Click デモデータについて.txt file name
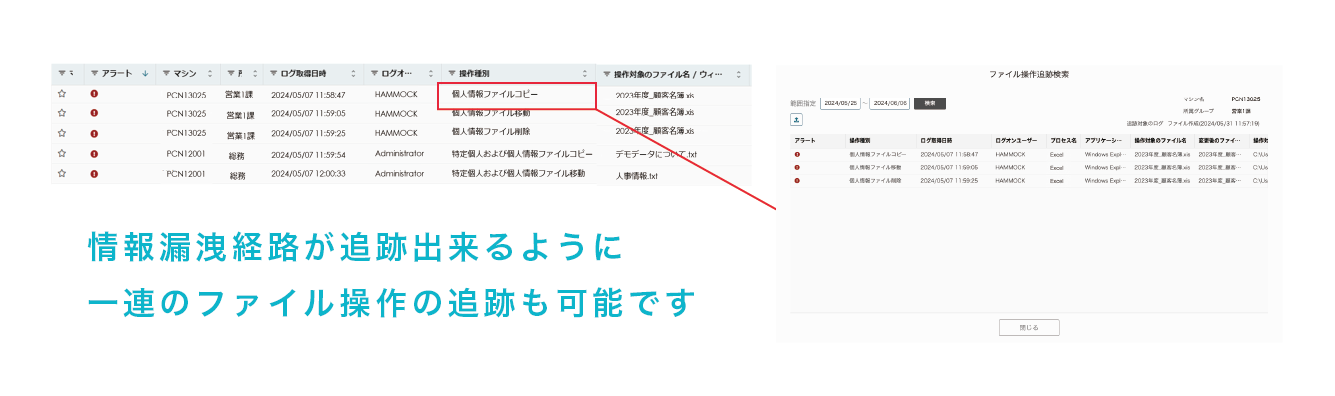The image size is (1335, 396). [656, 155]
